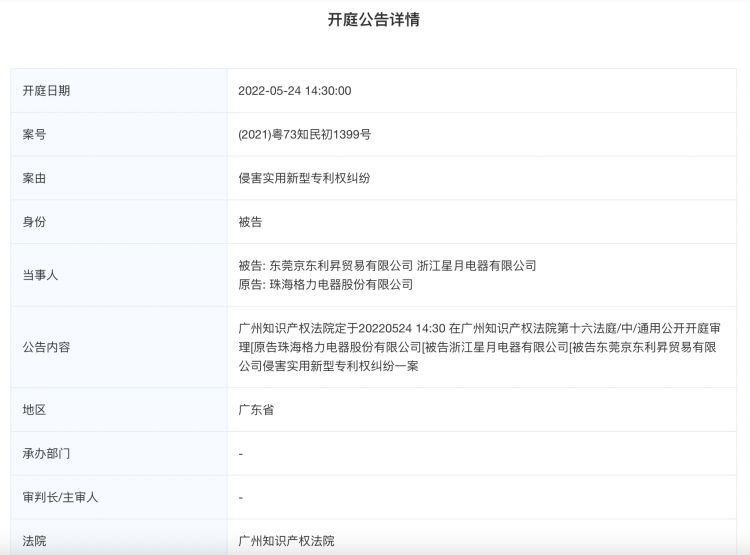Image resolution: width=750 pixels, height=555 pixels.
Task: Click the 被告 identity value
Action: pyautogui.click(x=250, y=222)
